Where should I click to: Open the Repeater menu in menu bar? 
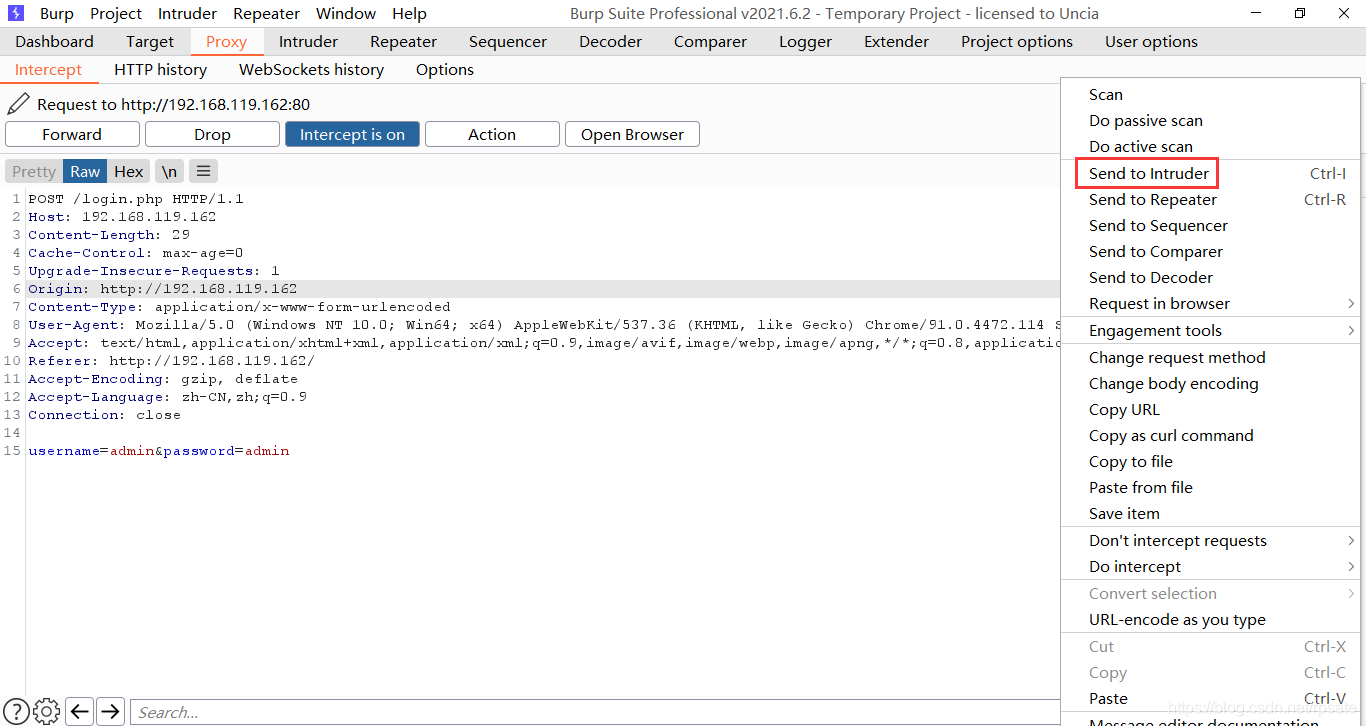266,13
